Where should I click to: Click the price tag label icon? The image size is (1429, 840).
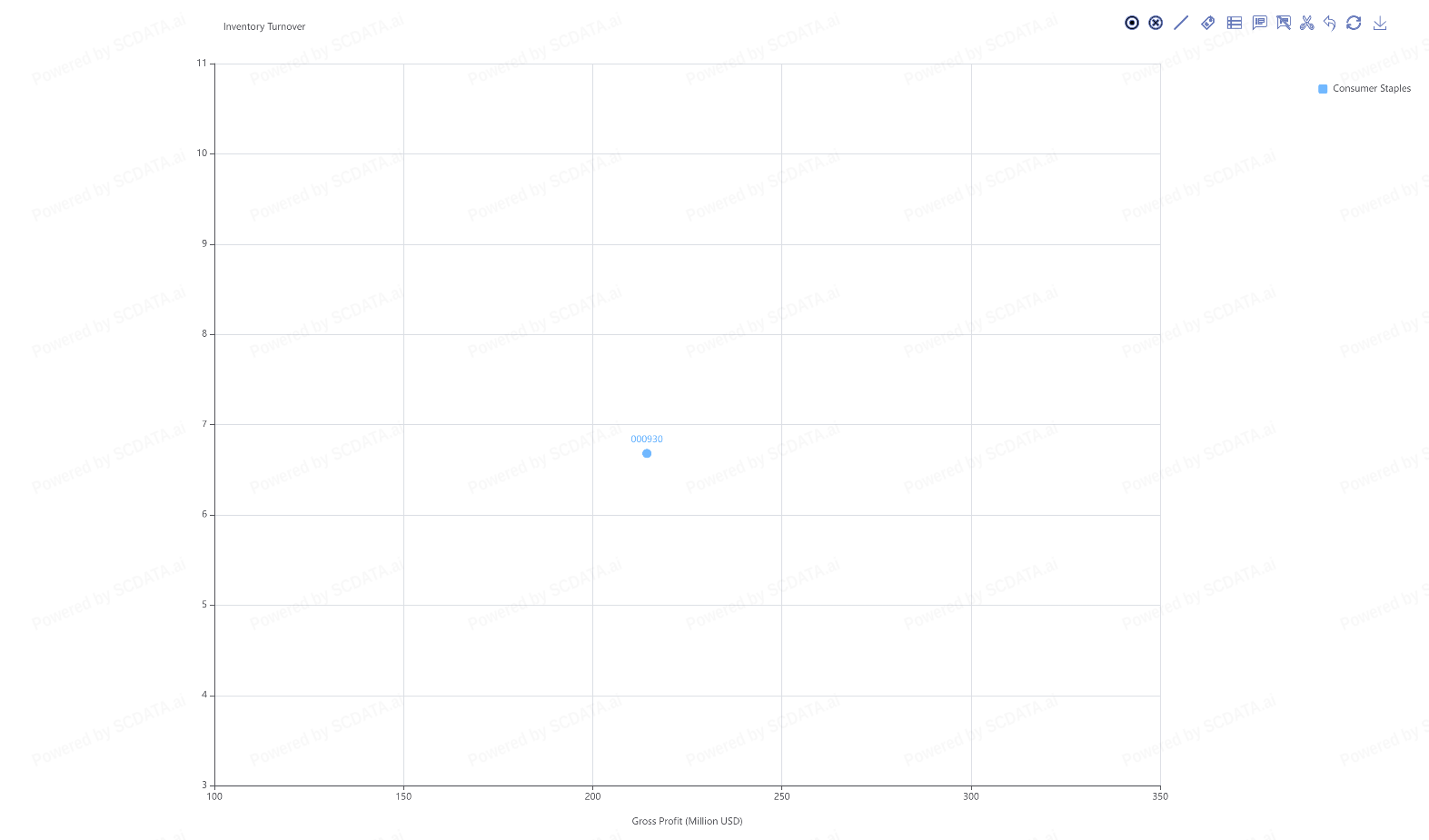pyautogui.click(x=1207, y=23)
